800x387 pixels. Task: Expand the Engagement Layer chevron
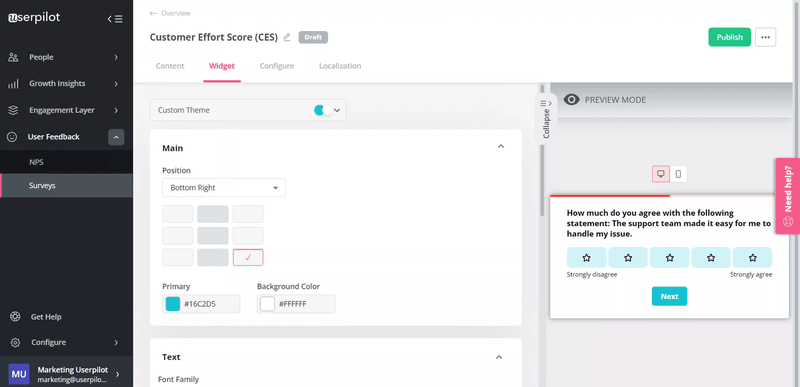click(116, 110)
